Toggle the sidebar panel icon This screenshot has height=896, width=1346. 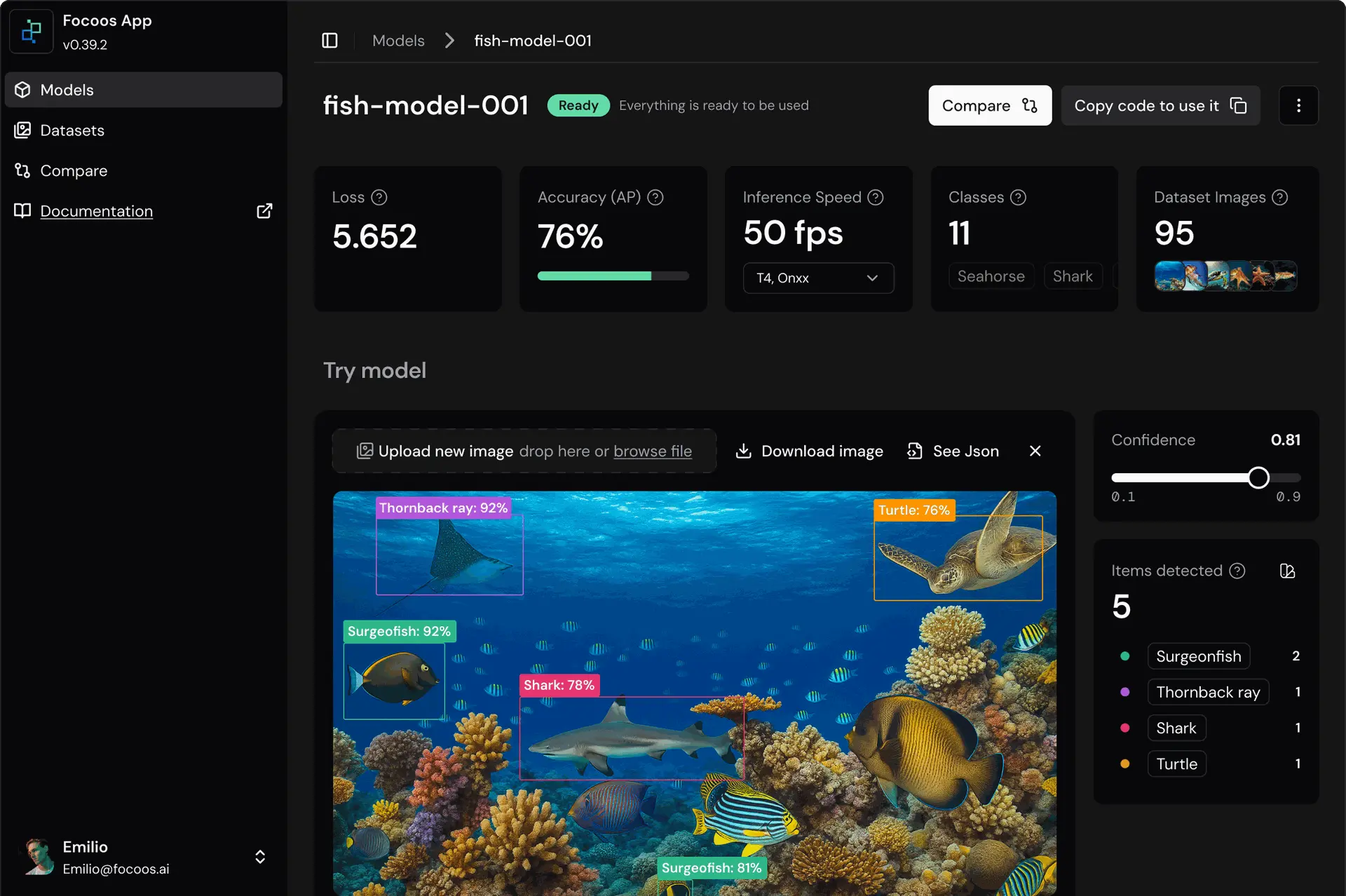coord(329,41)
